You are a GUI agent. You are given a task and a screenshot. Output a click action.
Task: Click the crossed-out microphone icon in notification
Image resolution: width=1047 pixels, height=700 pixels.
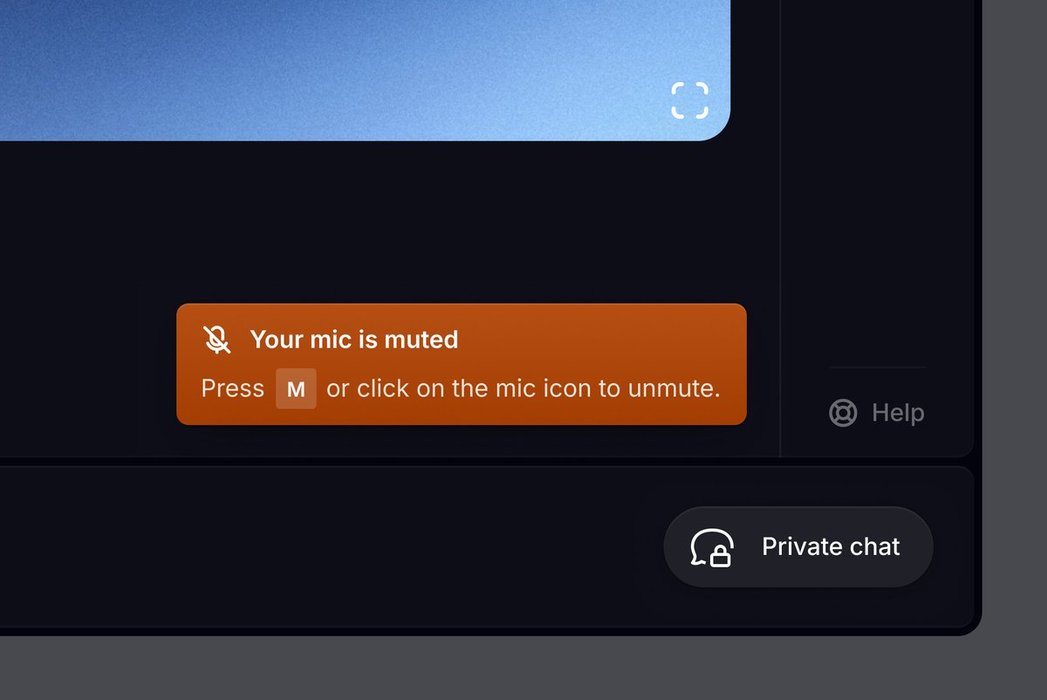coord(217,339)
